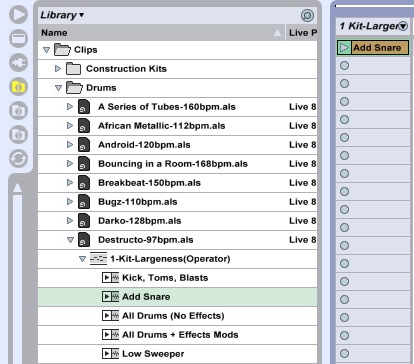Open the Library dropdown menu
This screenshot has height=364, width=414.
62,15
